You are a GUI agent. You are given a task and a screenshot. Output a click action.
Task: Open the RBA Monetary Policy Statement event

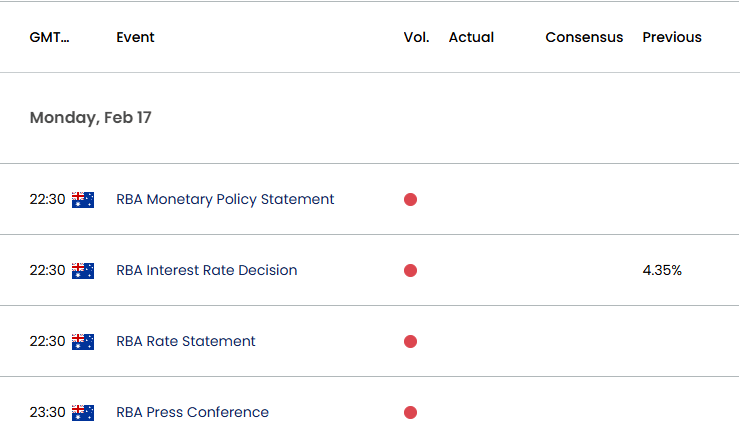click(x=225, y=200)
